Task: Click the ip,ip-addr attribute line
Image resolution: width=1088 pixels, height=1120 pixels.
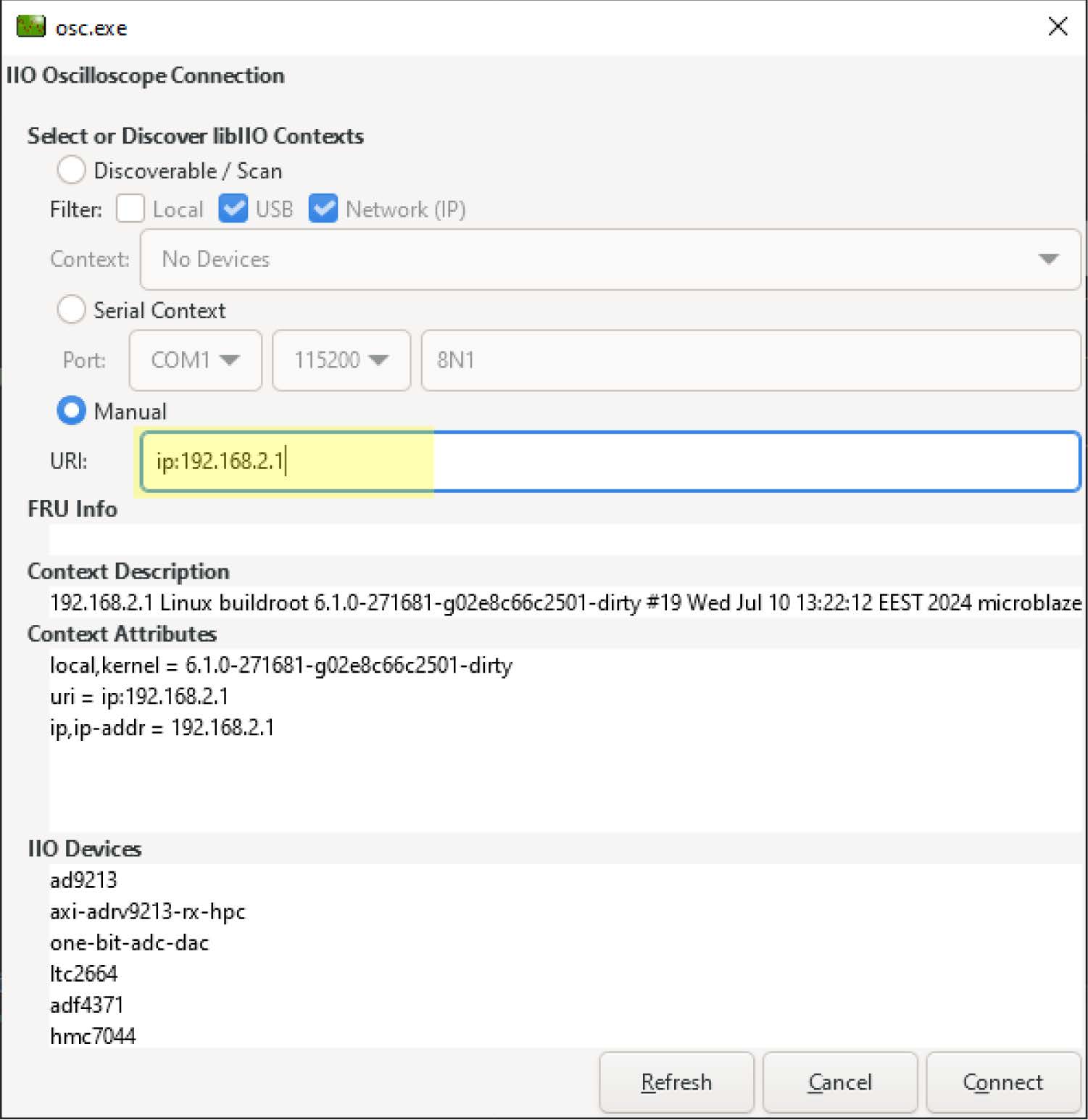Action: [162, 728]
